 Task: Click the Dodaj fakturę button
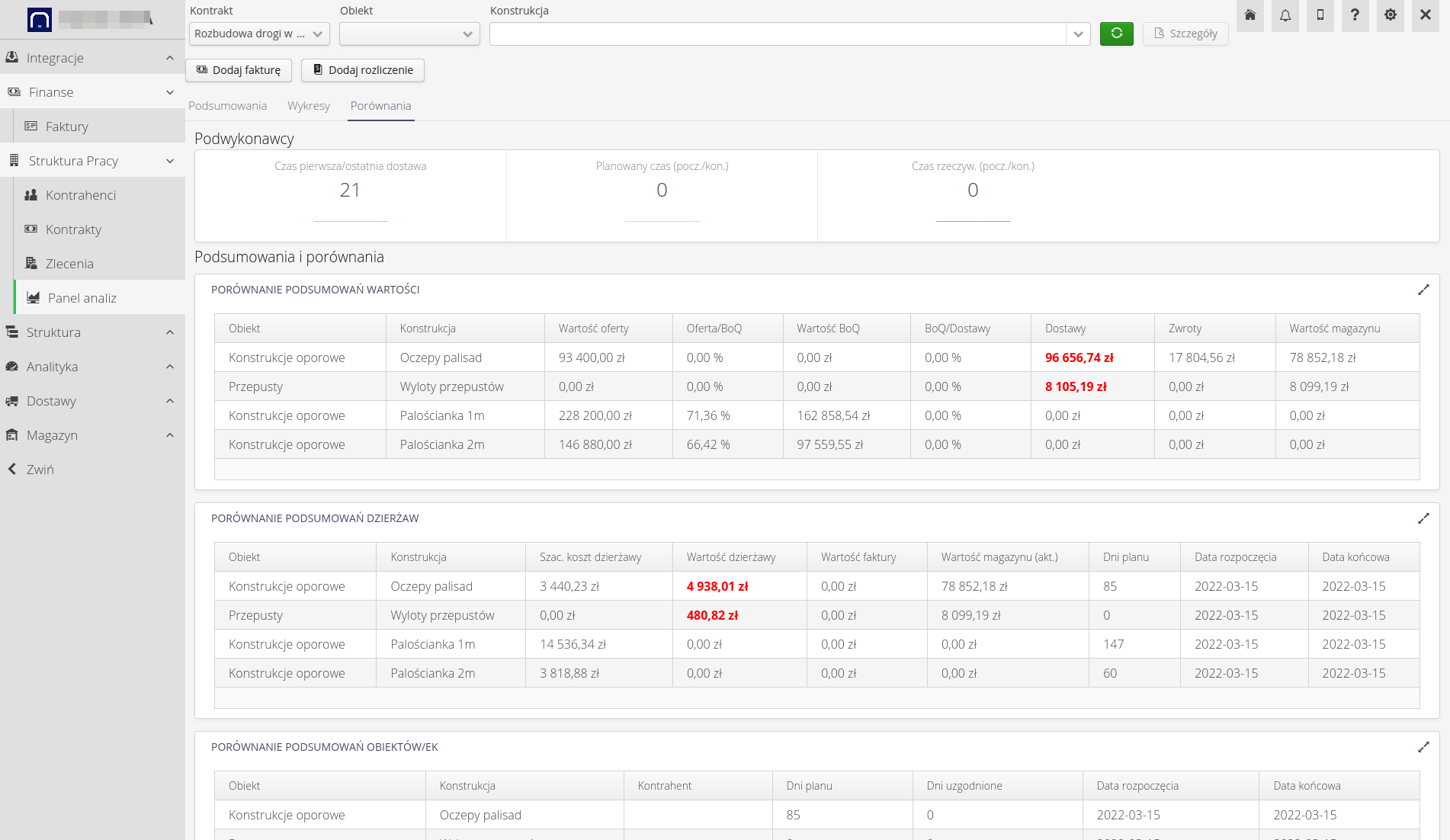pyautogui.click(x=239, y=70)
